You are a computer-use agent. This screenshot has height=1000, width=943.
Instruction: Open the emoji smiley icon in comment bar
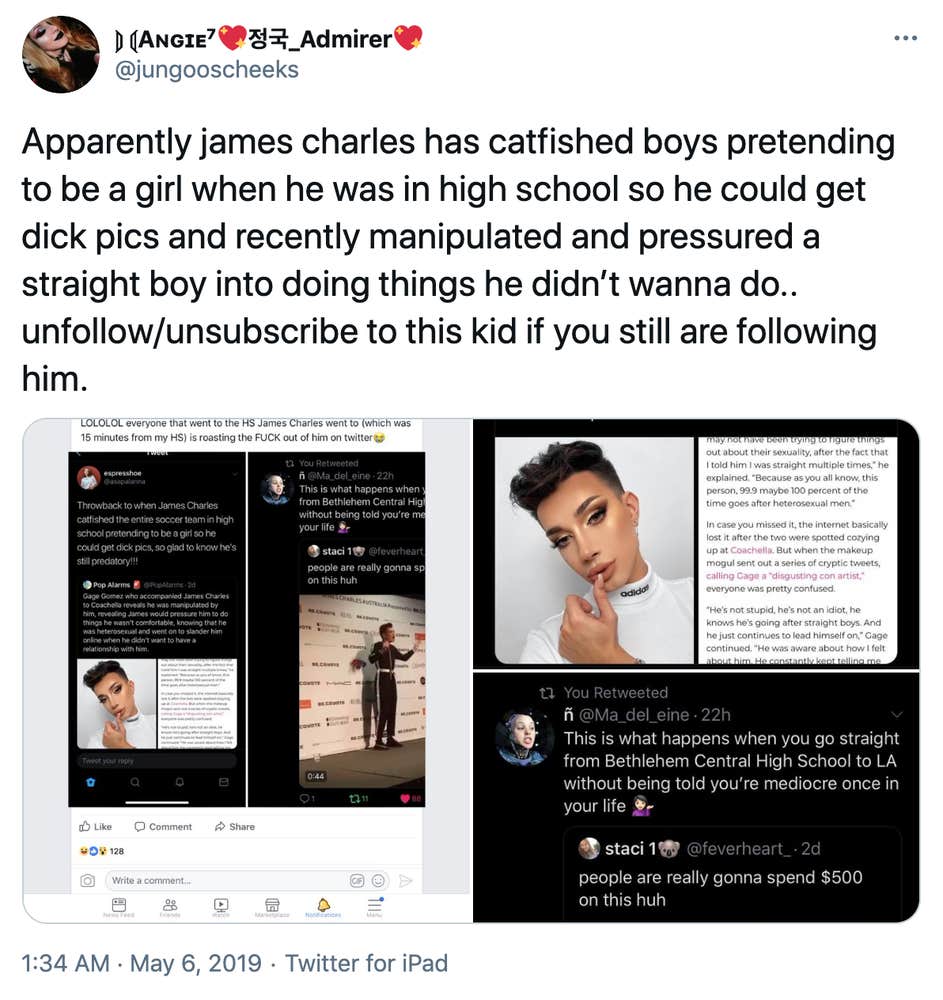point(377,880)
